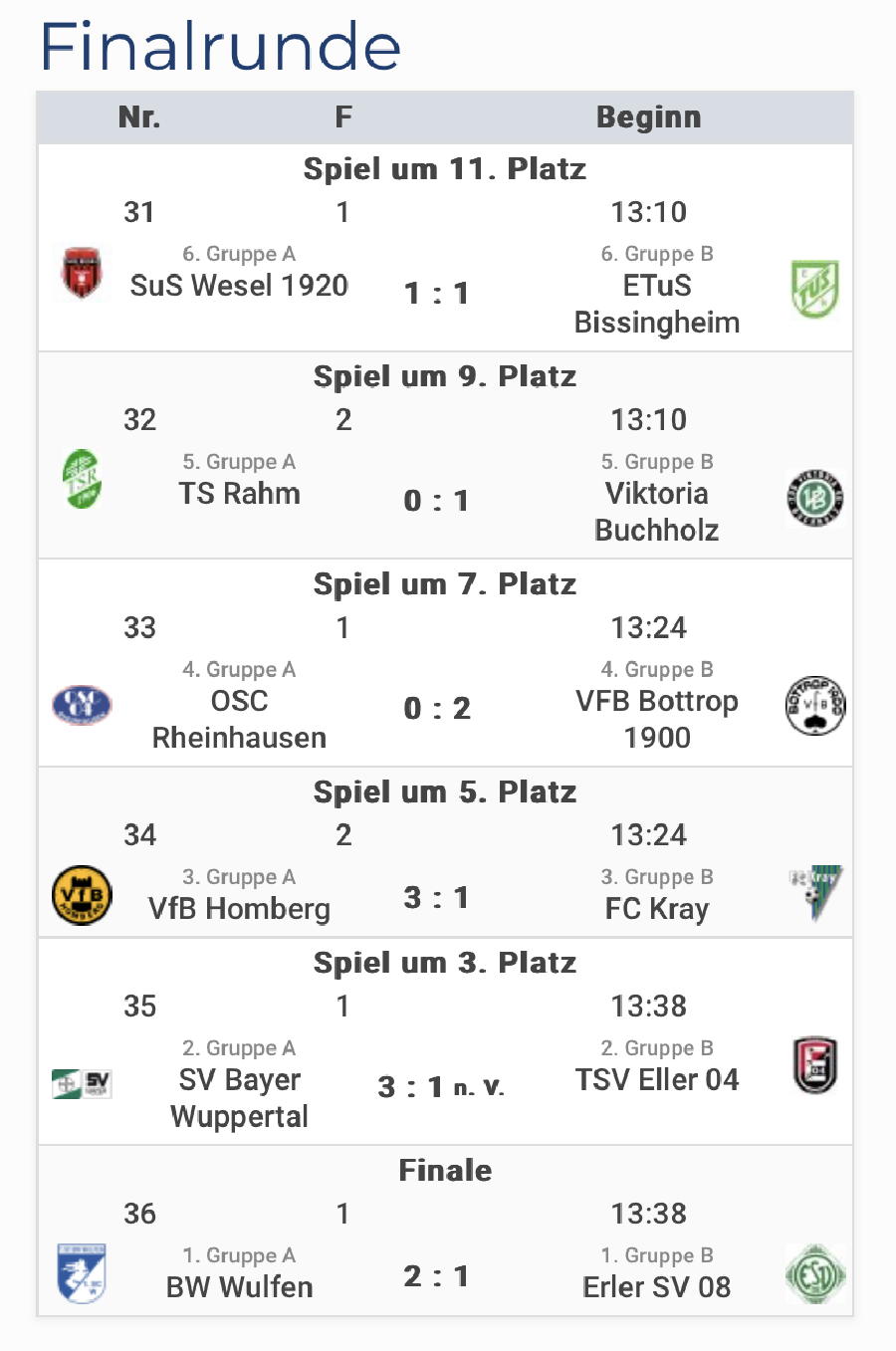Click the FC Kray pennant logo
896x1351 pixels.
[816, 892]
